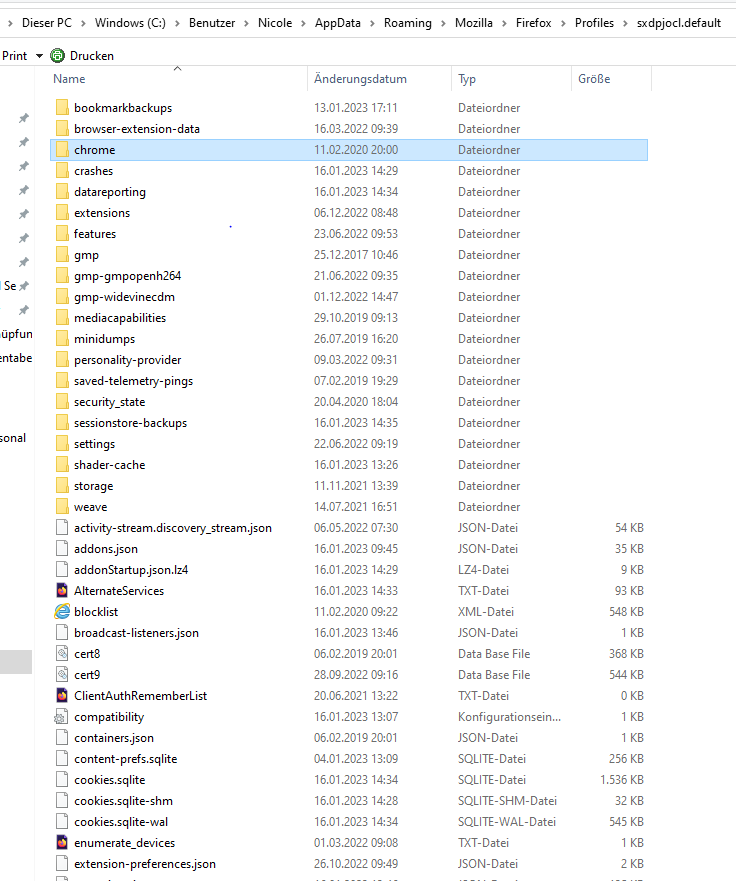
Task: Expand the chevron after Mozilla breadcrumb
Action: coord(504,23)
